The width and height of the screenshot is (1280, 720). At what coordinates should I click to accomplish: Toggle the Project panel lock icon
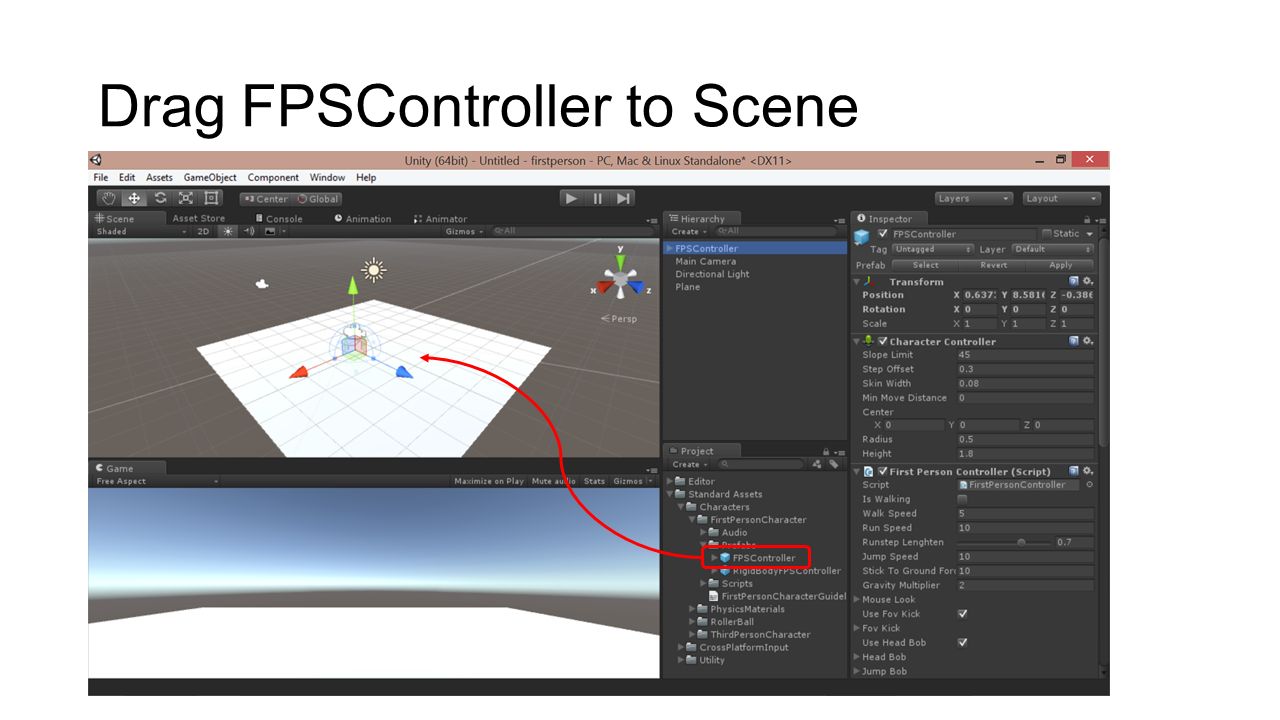[826, 451]
